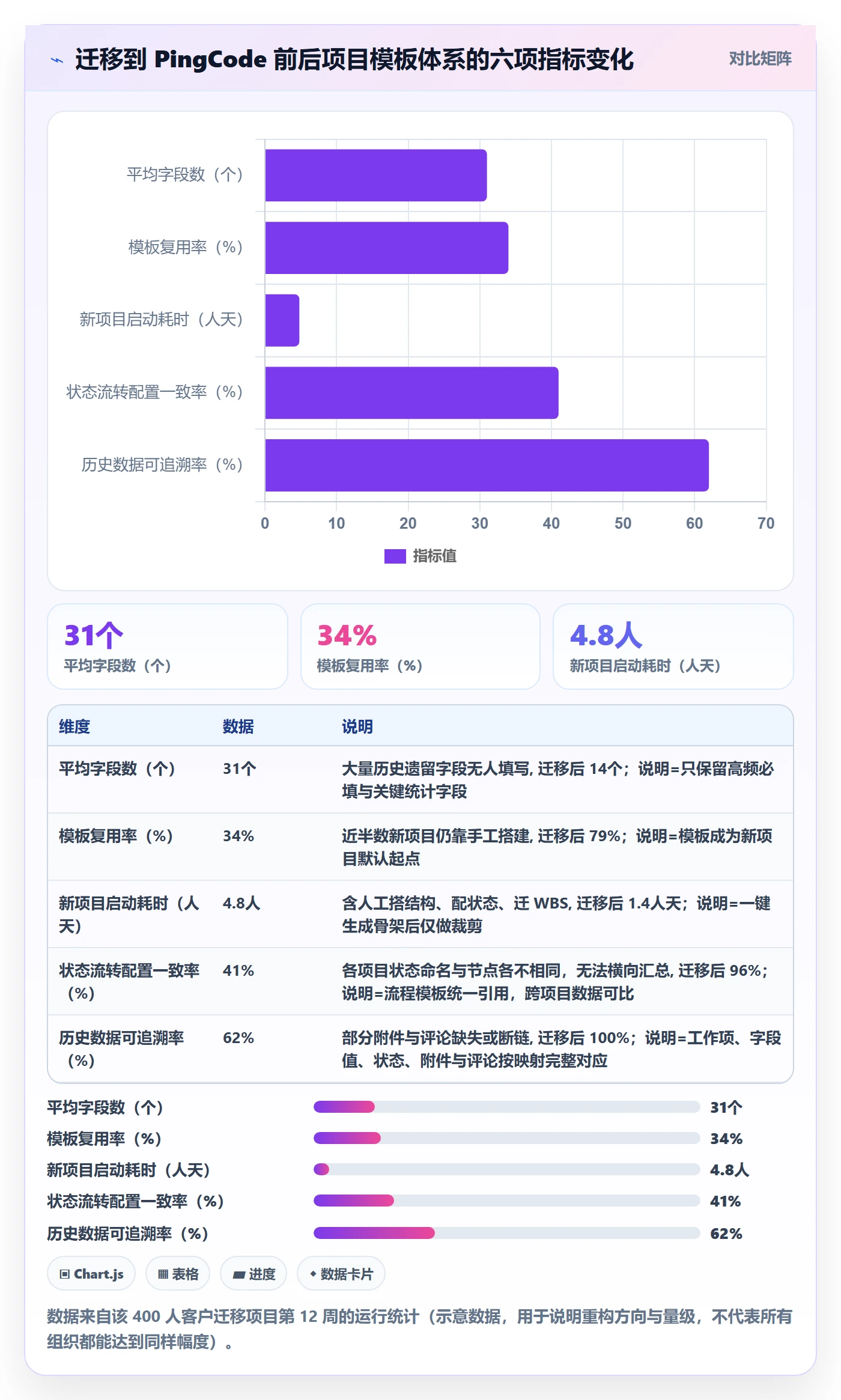Click the 模板复用率 progress bar
The width and height of the screenshot is (841, 1400).
(x=506, y=1138)
